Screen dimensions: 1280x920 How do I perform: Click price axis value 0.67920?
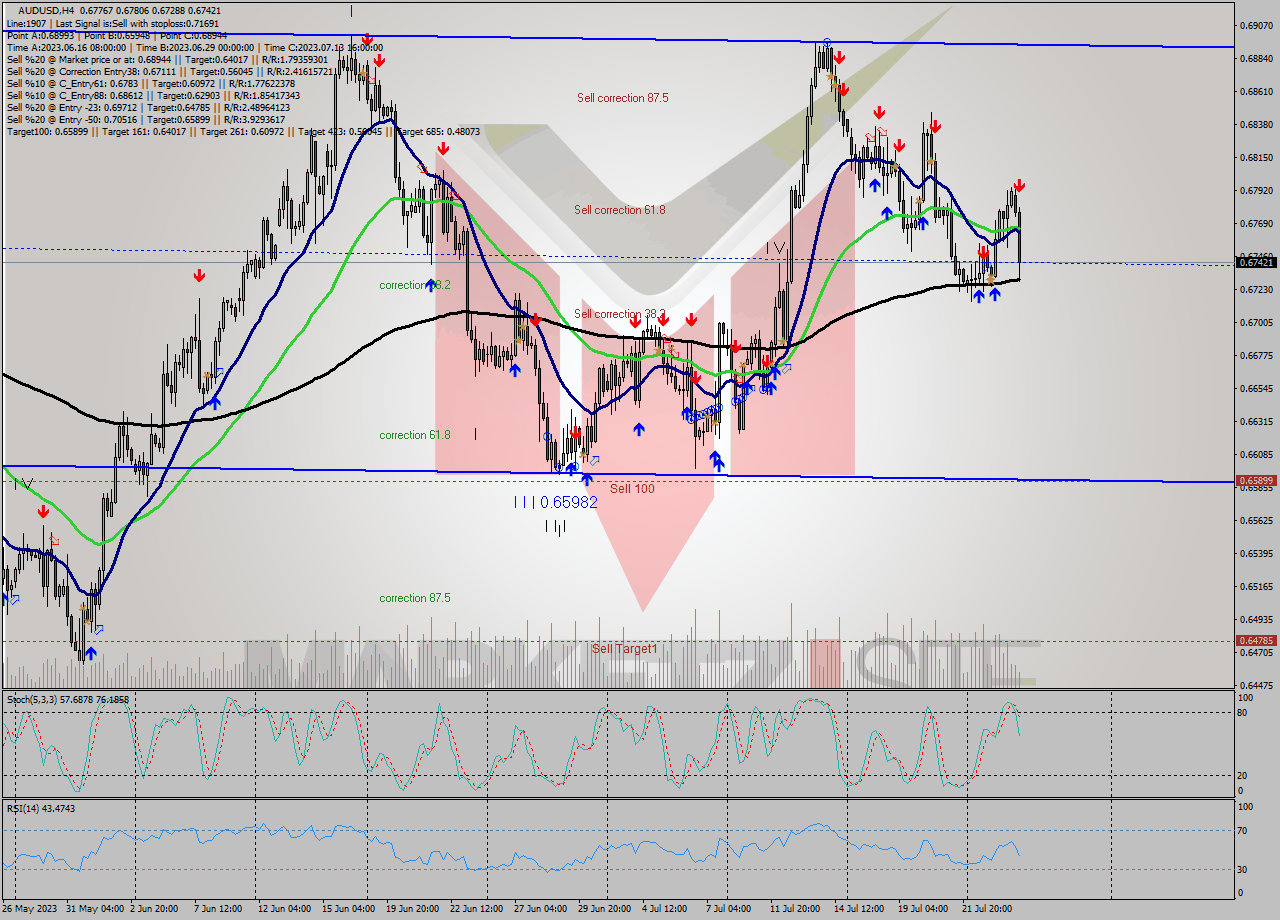coord(1257,190)
